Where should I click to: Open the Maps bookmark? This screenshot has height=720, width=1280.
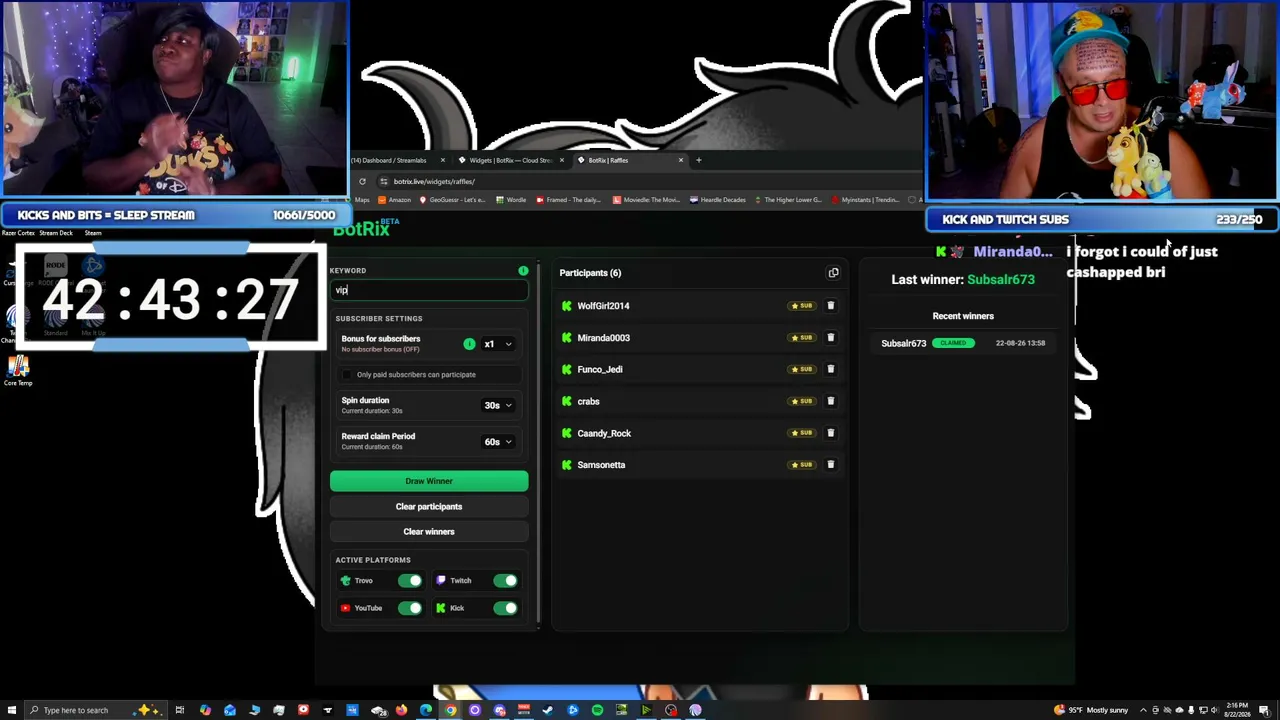click(359, 200)
